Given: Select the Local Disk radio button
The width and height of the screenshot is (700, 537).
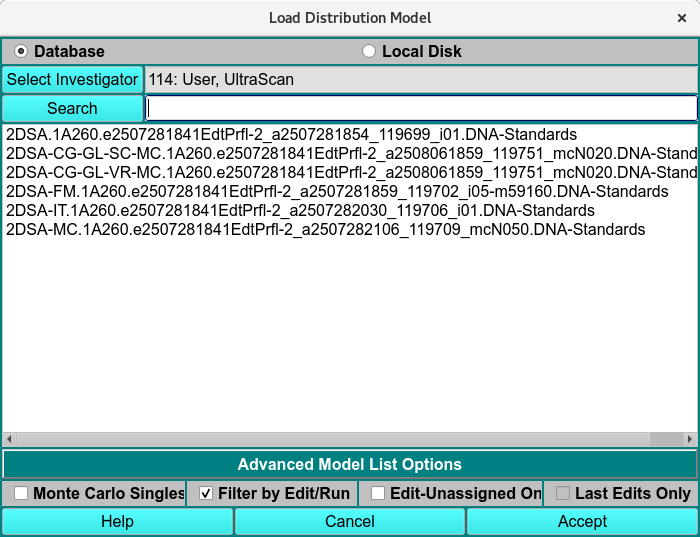Looking at the screenshot, I should [x=369, y=51].
